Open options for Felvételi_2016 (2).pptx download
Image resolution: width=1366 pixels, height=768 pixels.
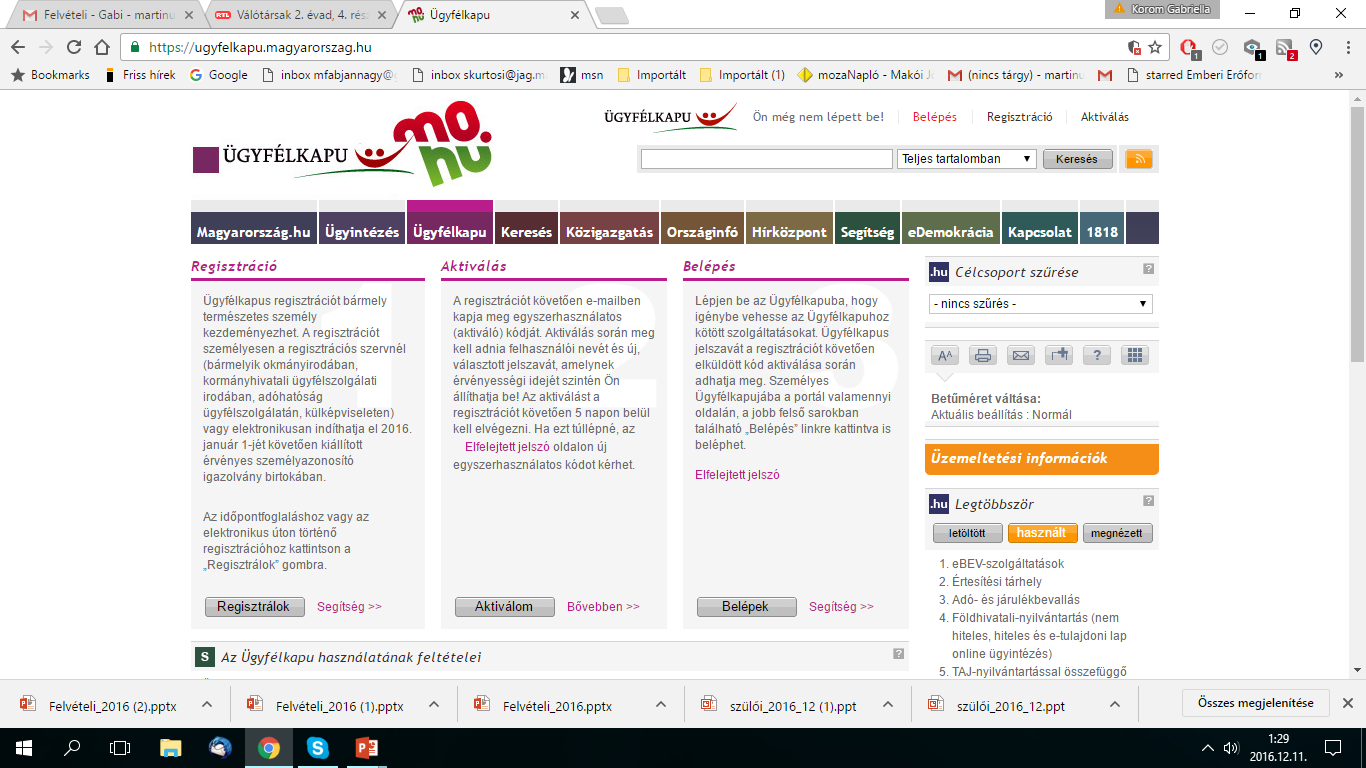tap(207, 704)
